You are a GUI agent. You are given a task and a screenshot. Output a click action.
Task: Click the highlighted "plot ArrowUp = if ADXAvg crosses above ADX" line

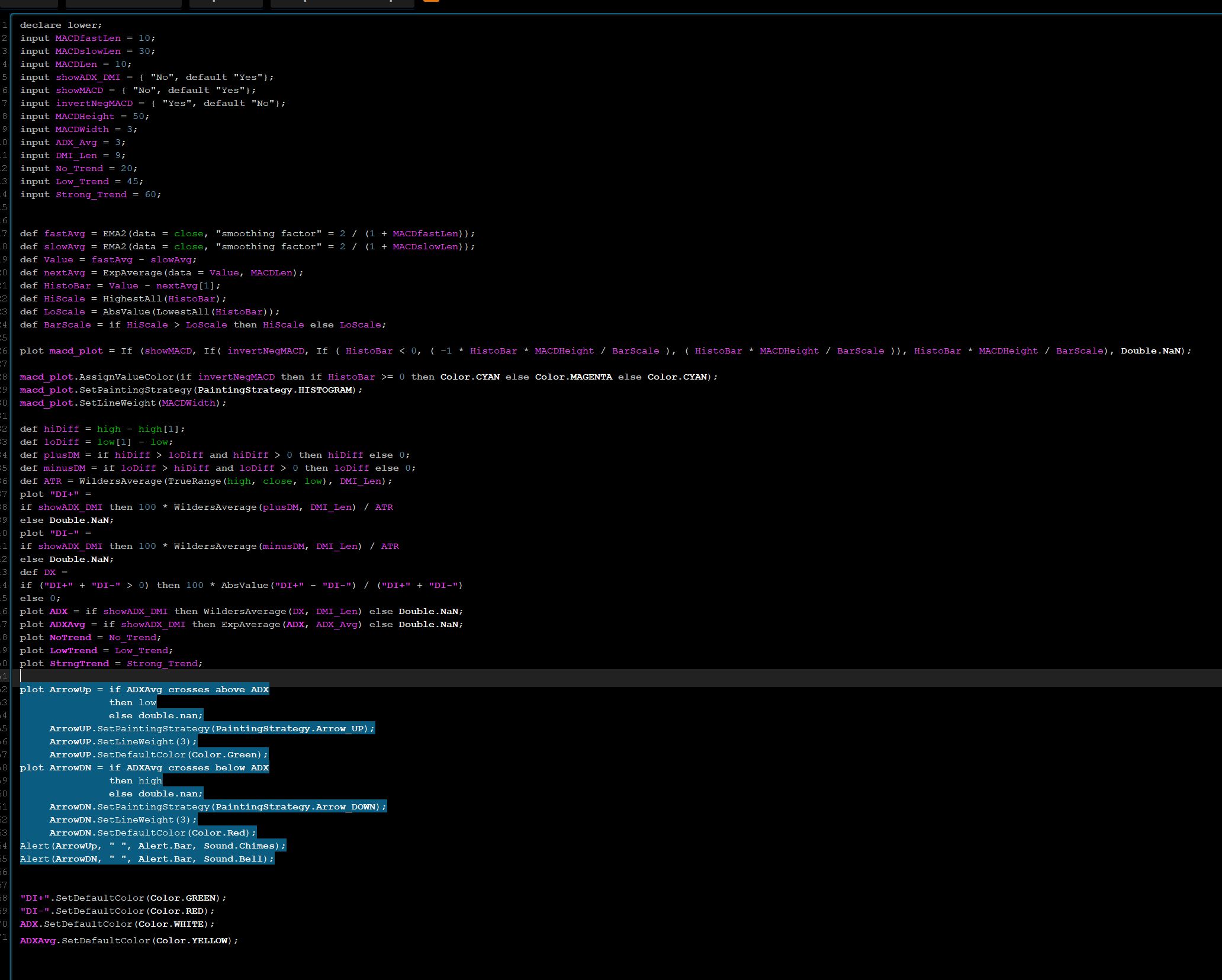tap(144, 689)
